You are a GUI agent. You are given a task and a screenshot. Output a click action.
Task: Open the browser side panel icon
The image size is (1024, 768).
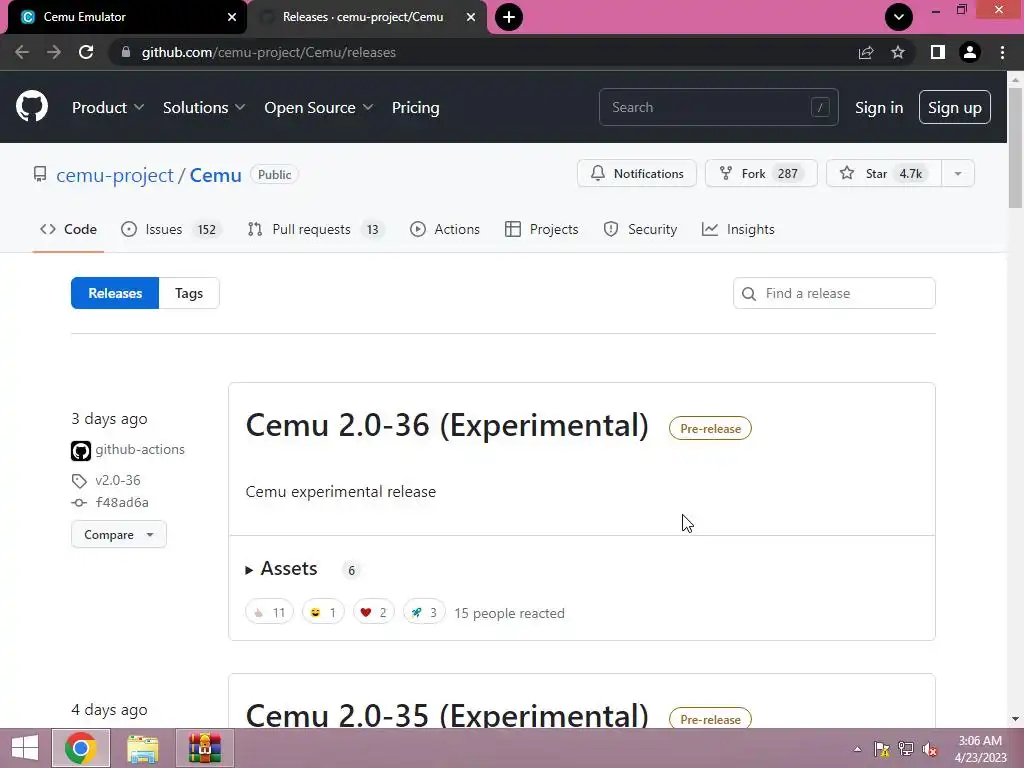pos(938,52)
